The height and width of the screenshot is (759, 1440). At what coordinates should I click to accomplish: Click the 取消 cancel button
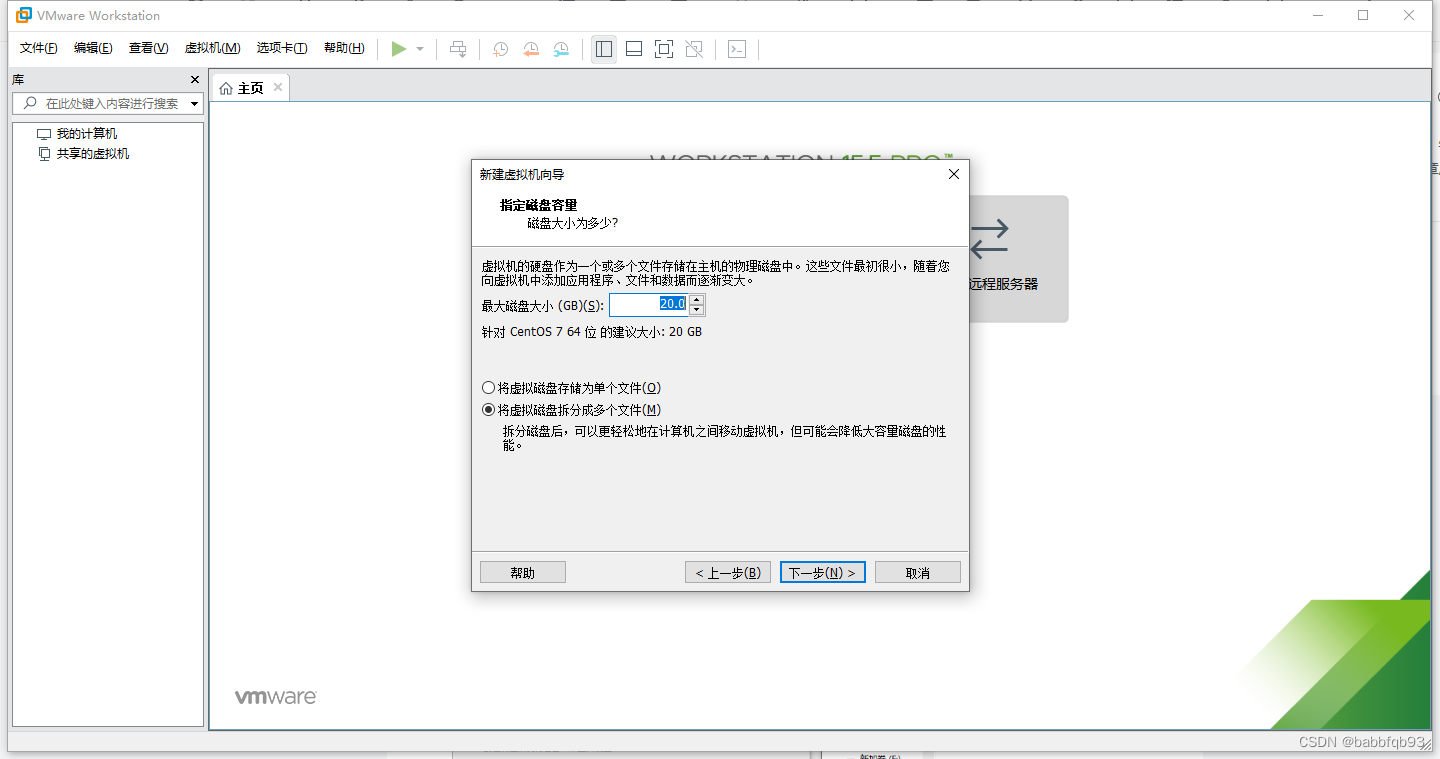tap(918, 572)
